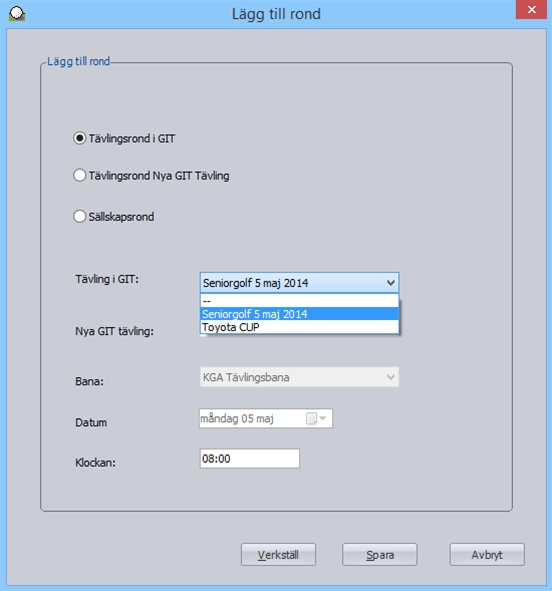Focus the Klockan time field showing 08:00
552x591 pixels.
pyautogui.click(x=250, y=459)
